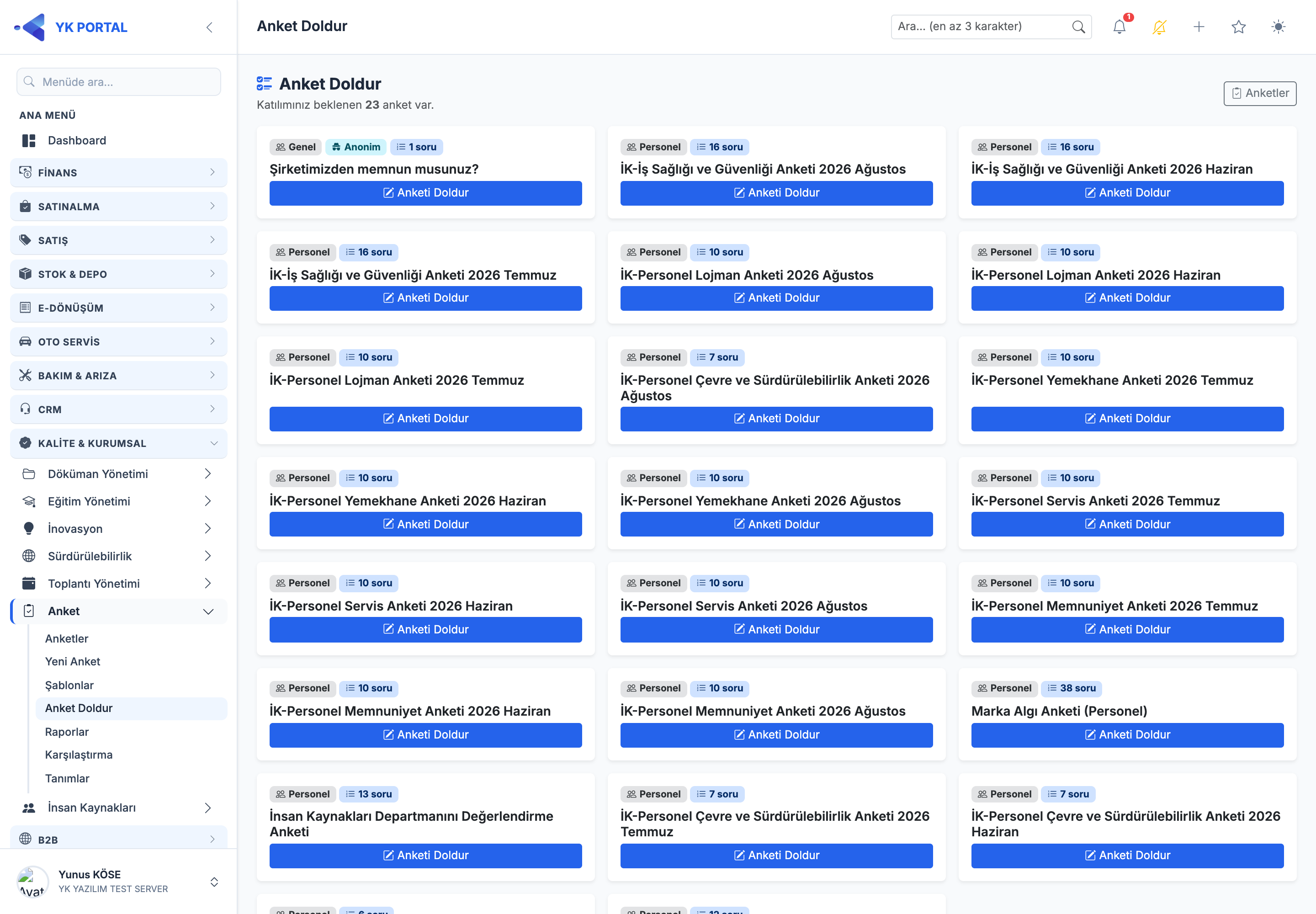The image size is (1316, 914).
Task: Open user account switcher arrows
Action: tap(214, 882)
